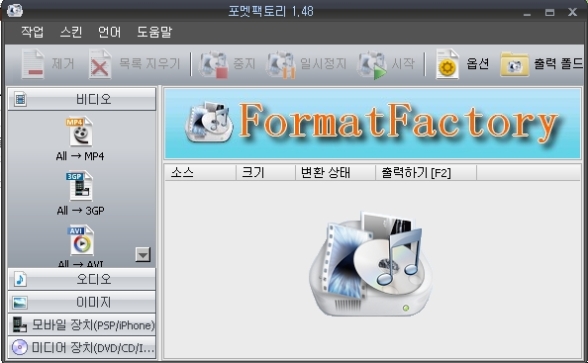The image size is (588, 363).
Task: Expand the 이미지 category header
Action: 82,302
